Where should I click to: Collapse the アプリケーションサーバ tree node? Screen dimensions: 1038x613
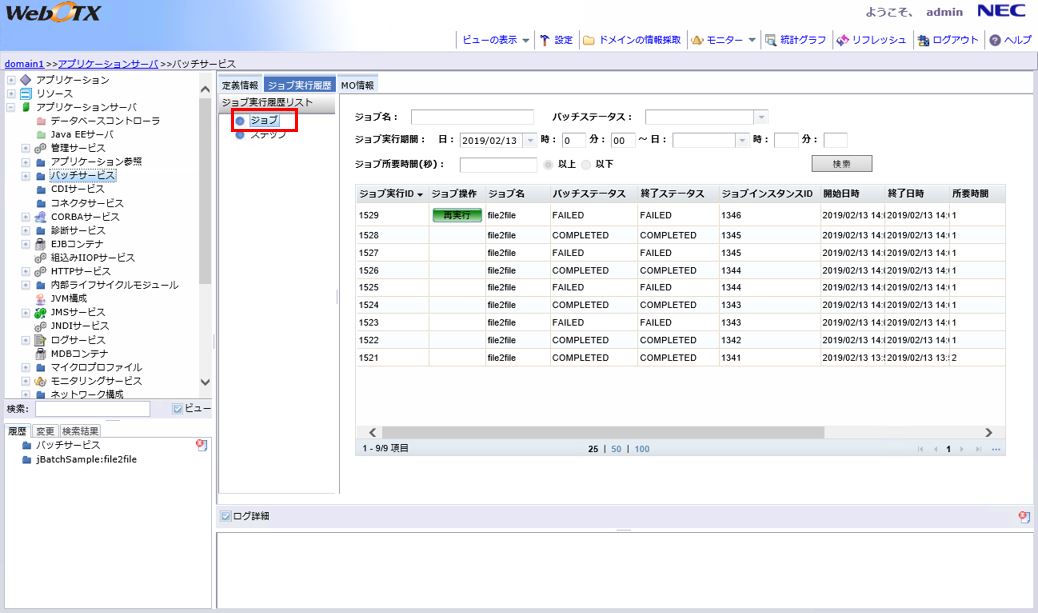(10, 107)
